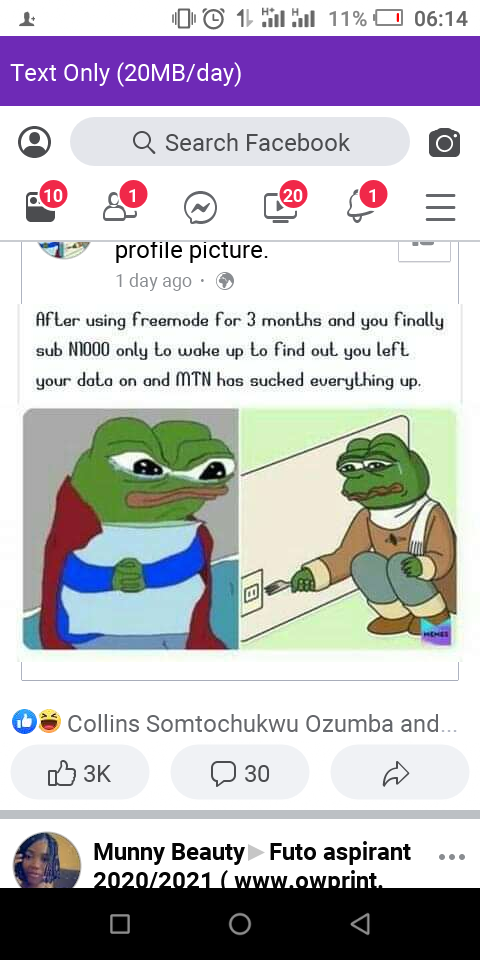Tap the share arrow button
The height and width of the screenshot is (960, 480).
pyautogui.click(x=400, y=773)
